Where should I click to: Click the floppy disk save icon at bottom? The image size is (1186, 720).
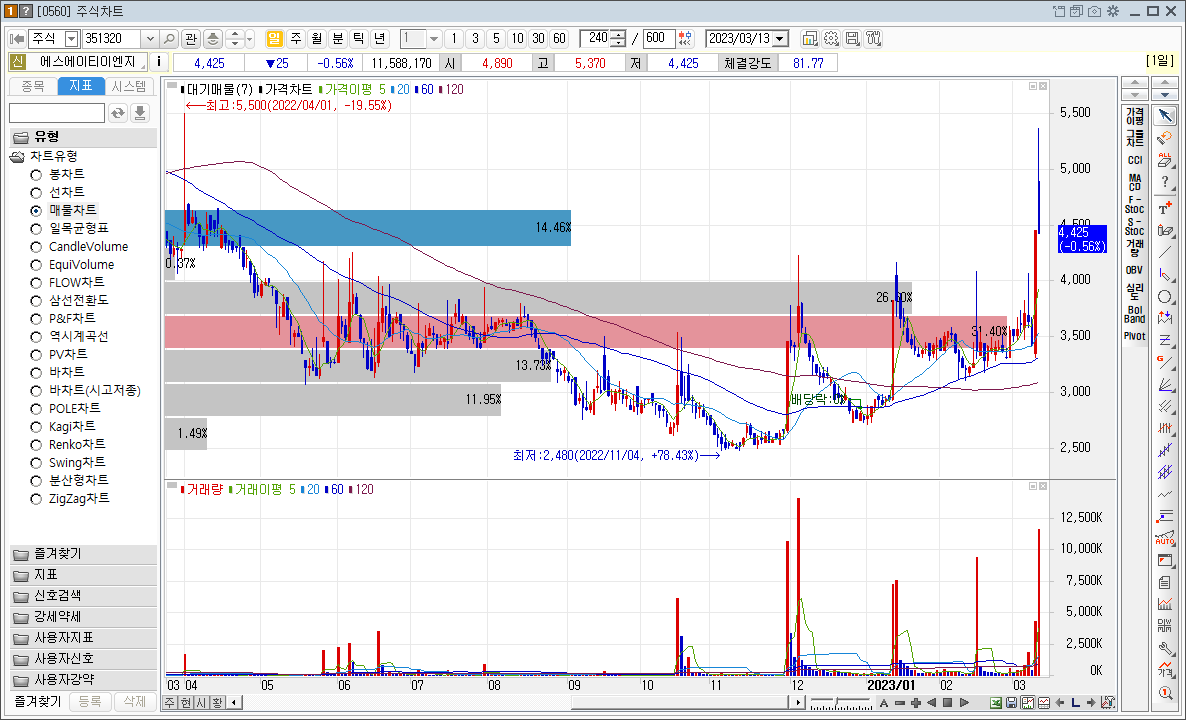[x=1011, y=703]
